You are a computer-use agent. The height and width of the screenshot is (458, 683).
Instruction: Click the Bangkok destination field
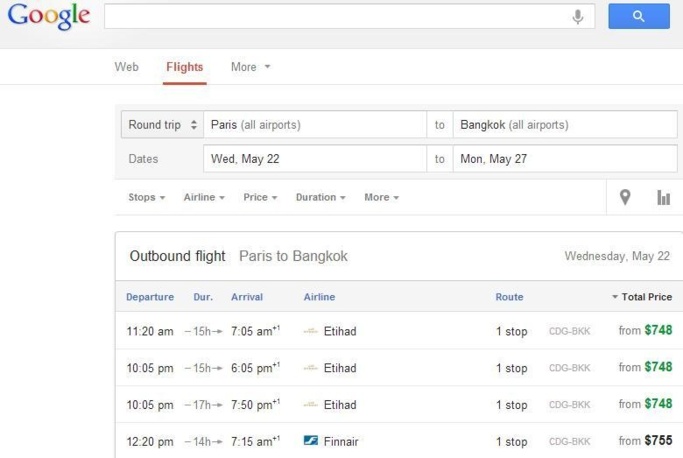[564, 125]
